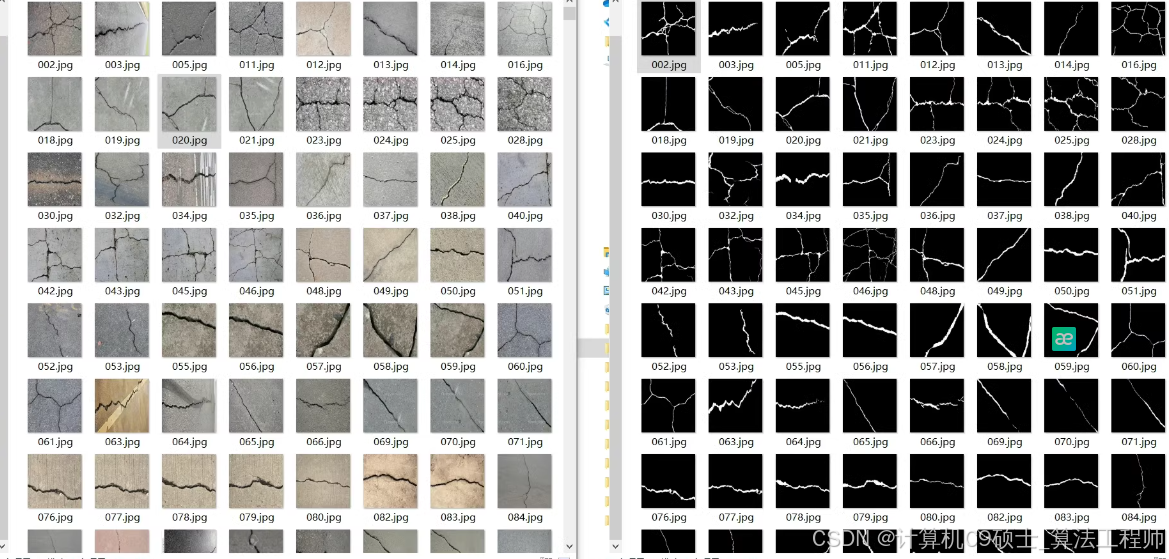Viewport: 1169px width, 559px height.
Task: Click right window navigation pane scroll-down arrow
Action: (615, 548)
